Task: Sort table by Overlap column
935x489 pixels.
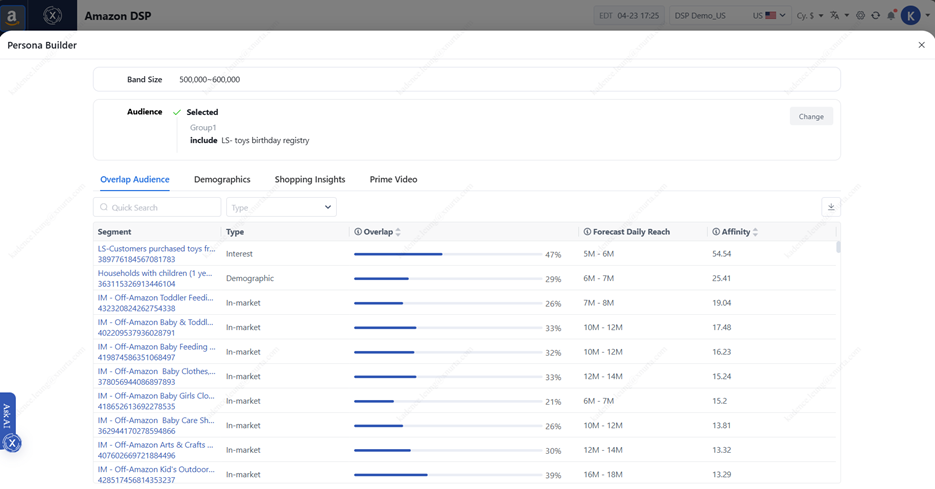Action: [398, 232]
